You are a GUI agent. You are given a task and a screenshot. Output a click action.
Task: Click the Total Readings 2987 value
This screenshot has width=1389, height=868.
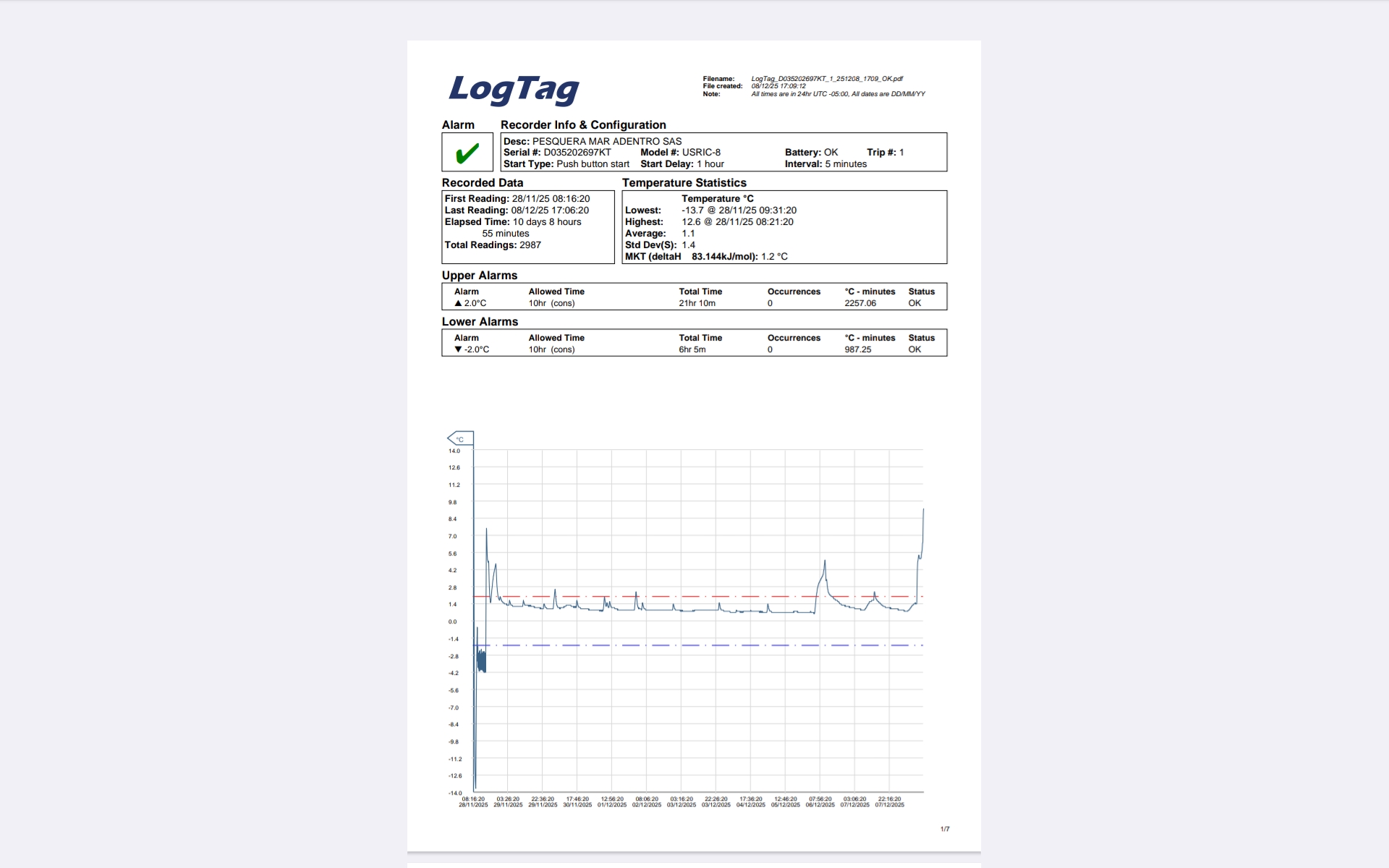tap(530, 245)
